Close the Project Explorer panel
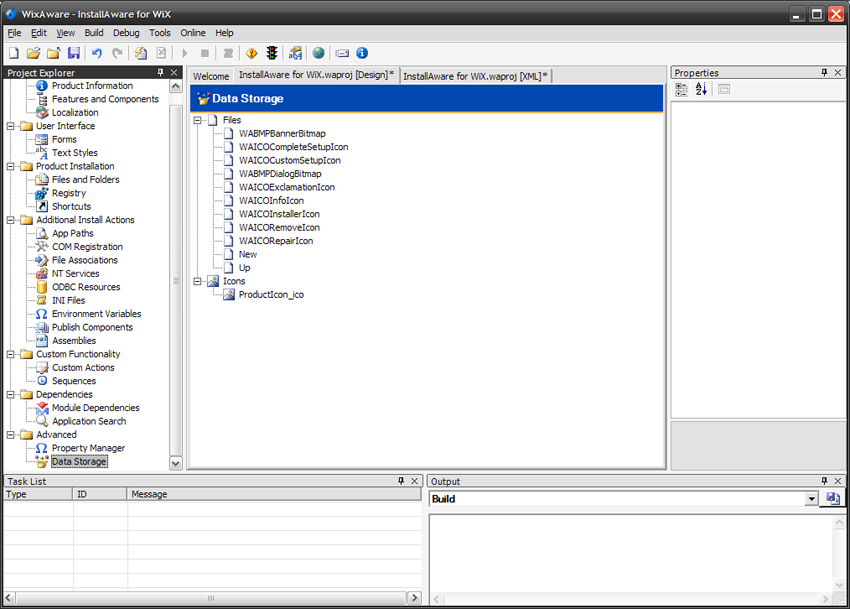Screen dimensions: 850x609 click(174, 72)
